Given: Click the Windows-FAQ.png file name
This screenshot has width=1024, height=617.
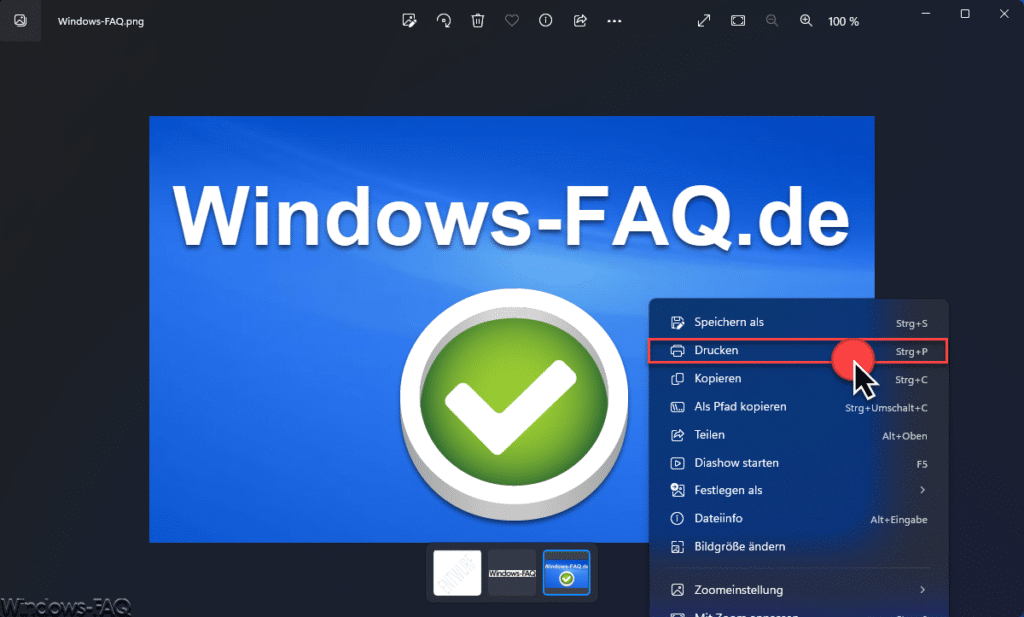Looking at the screenshot, I should [101, 21].
